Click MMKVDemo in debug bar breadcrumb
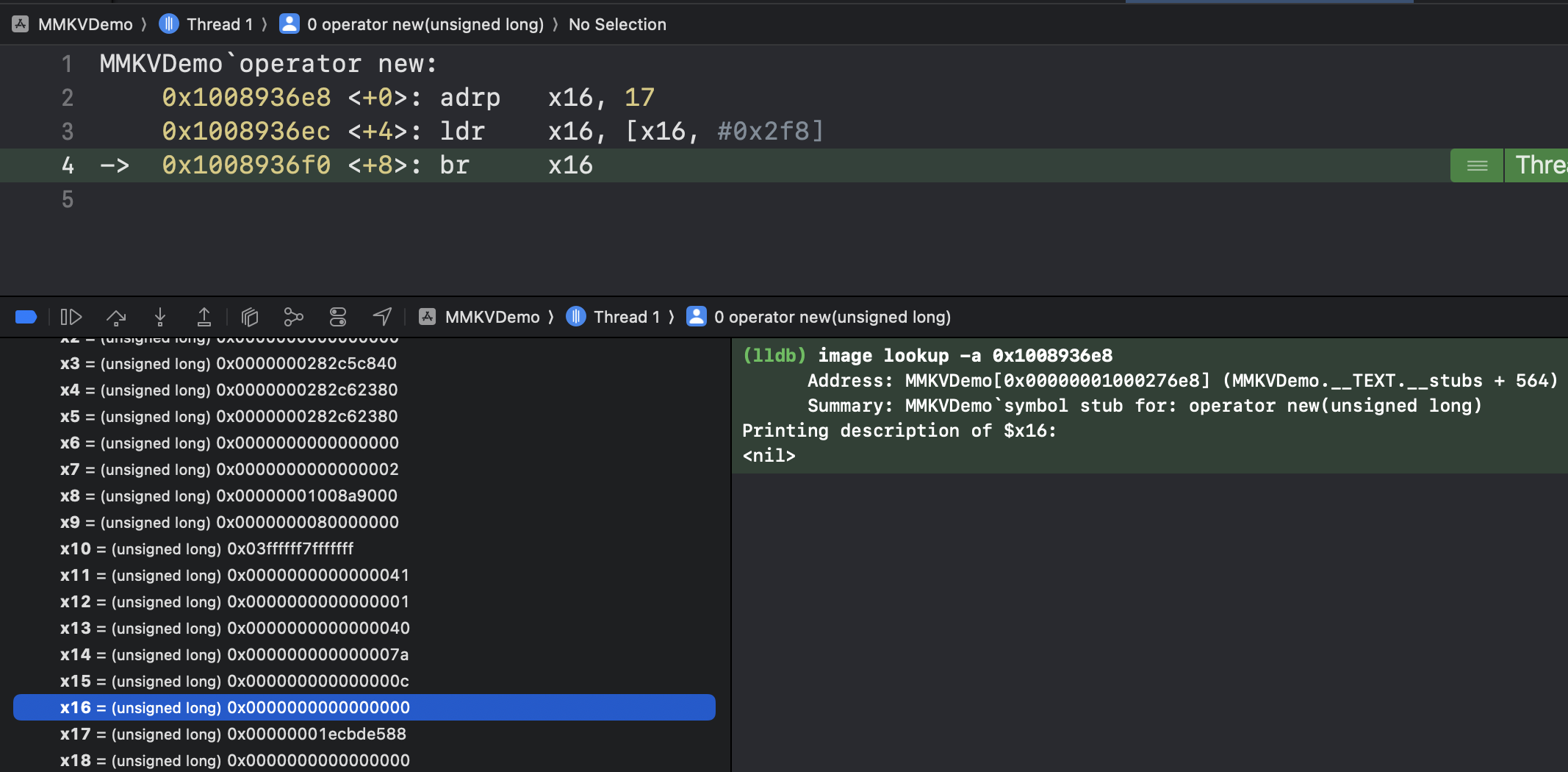1568x772 pixels. [492, 317]
